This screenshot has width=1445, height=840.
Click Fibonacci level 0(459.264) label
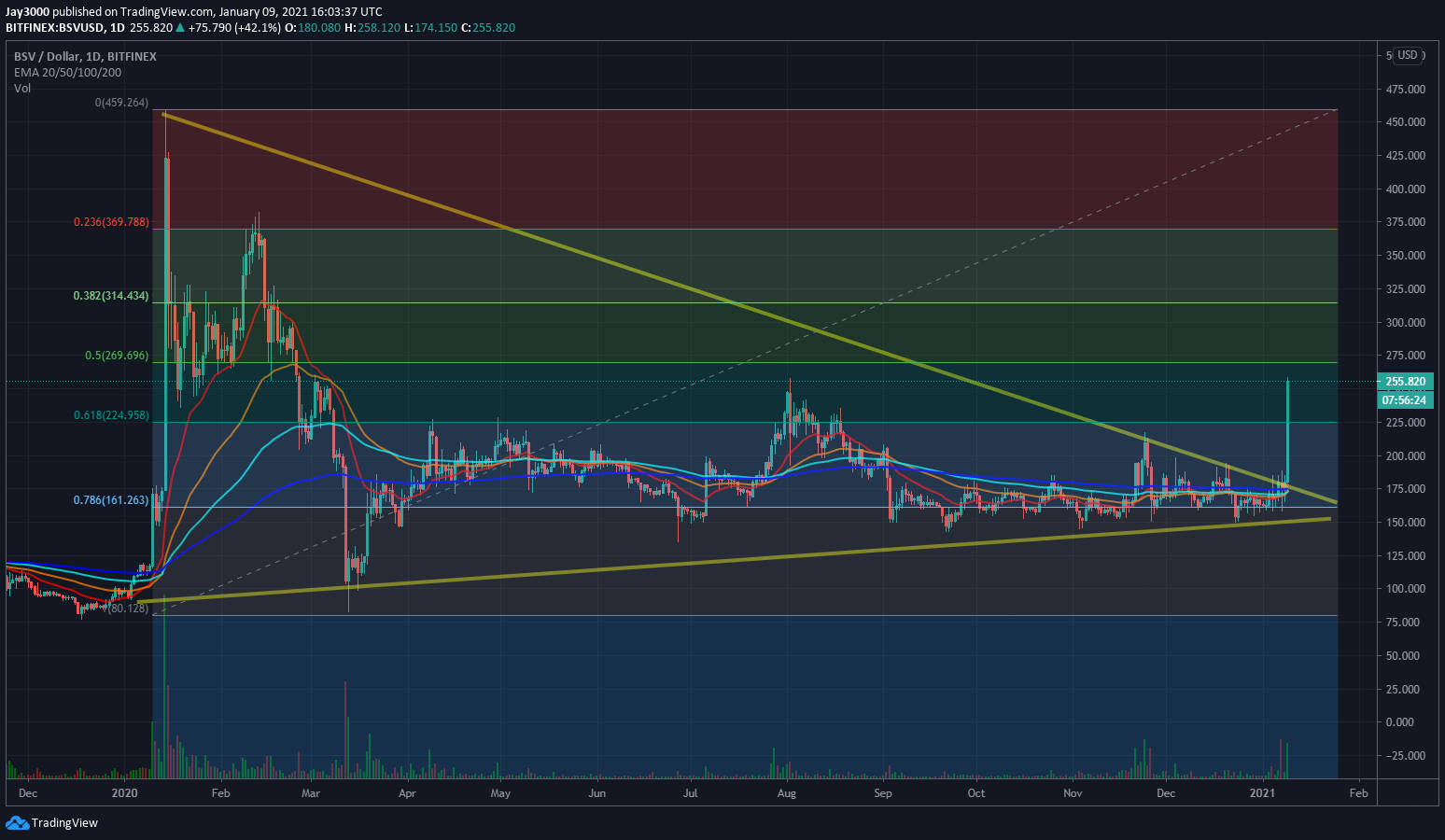pyautogui.click(x=121, y=103)
